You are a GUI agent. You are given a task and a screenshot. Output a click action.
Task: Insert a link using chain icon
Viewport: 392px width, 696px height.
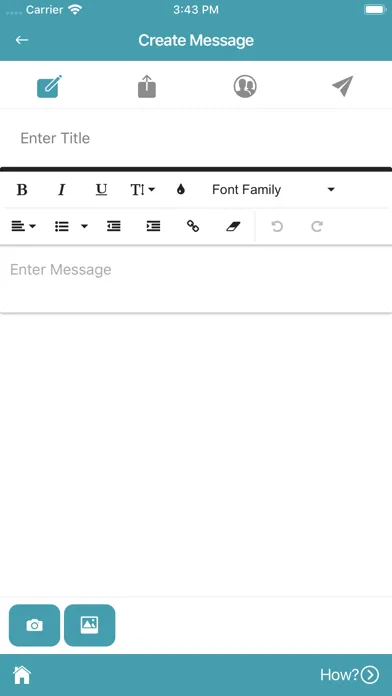193,226
